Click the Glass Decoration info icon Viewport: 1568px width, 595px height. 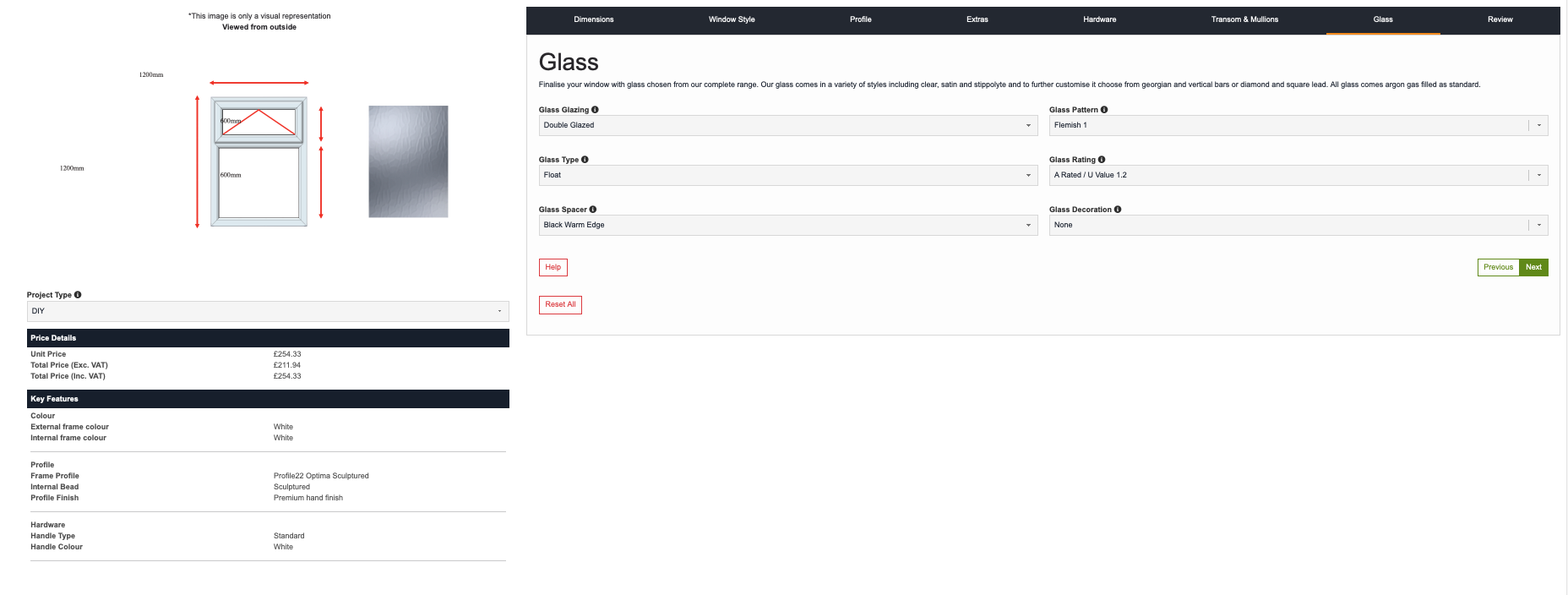[x=1118, y=210]
